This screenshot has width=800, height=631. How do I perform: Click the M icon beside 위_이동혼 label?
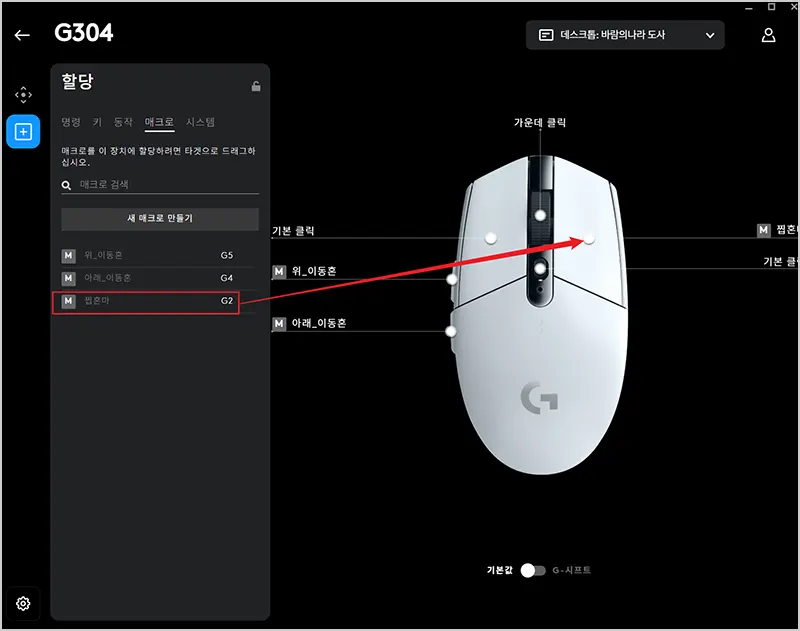[x=279, y=271]
